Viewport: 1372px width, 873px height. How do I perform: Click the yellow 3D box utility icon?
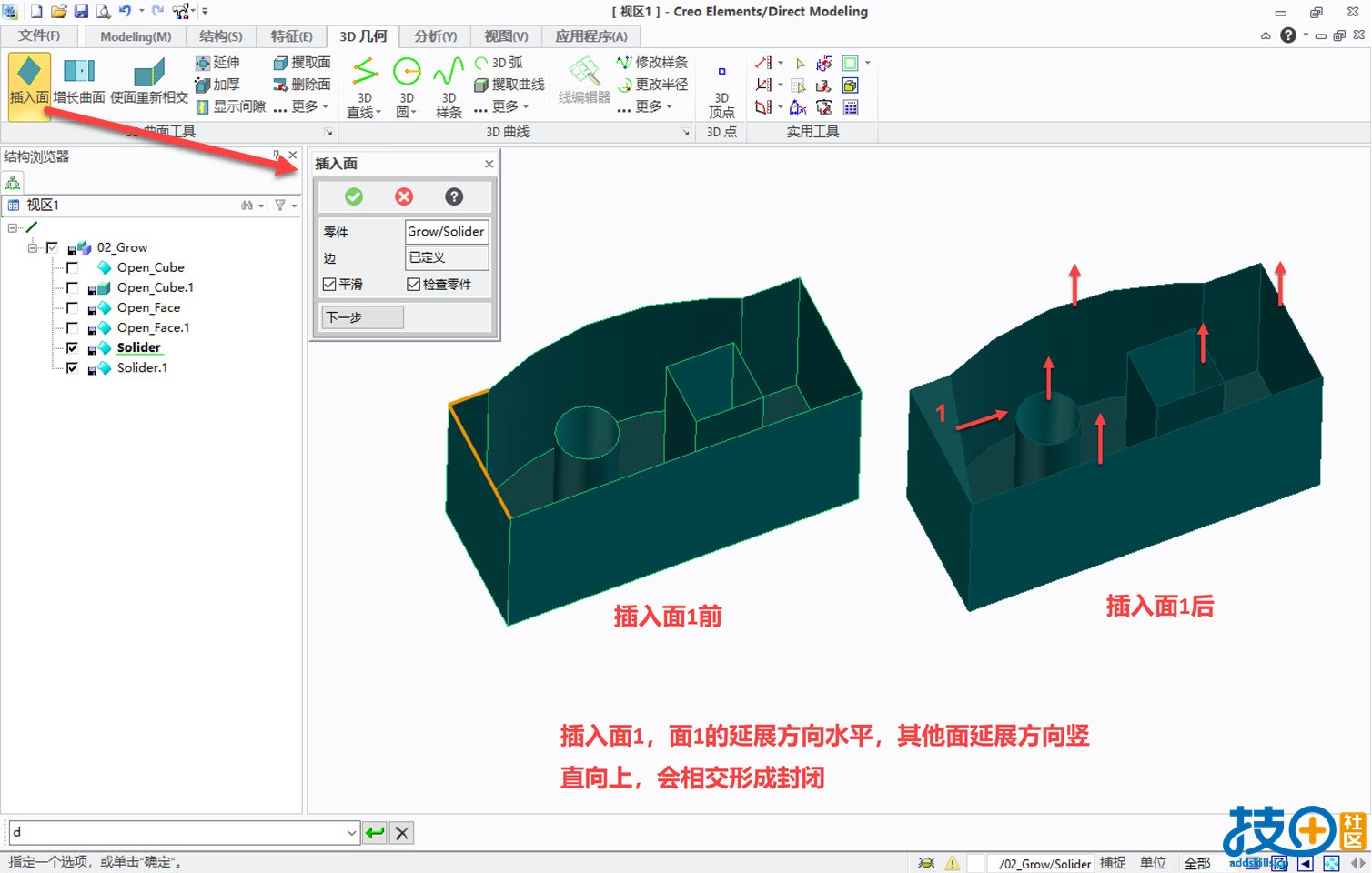851,85
